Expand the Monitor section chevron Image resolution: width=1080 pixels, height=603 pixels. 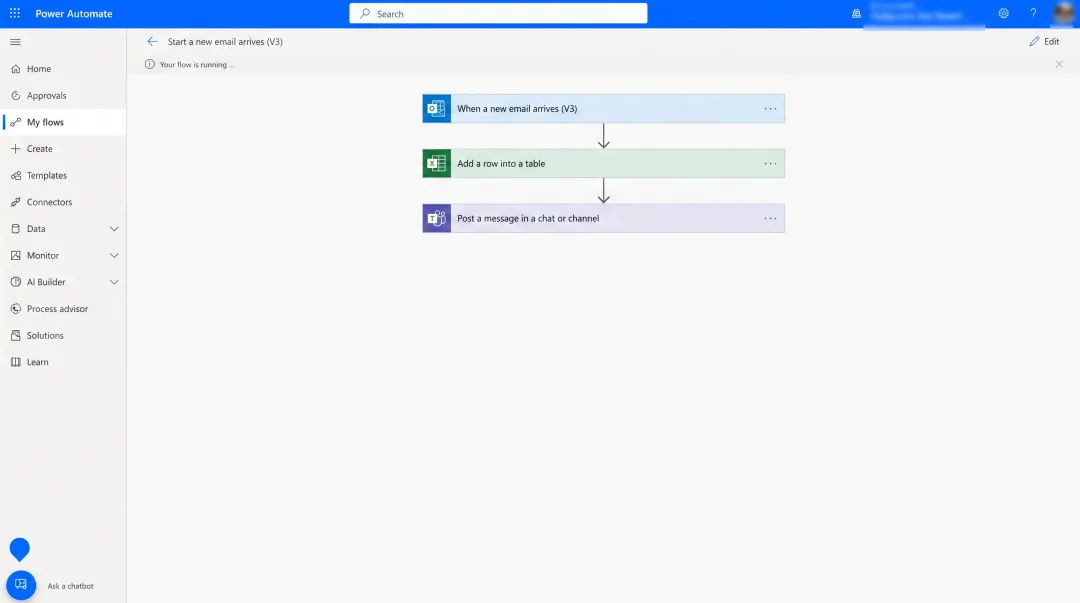click(x=114, y=256)
